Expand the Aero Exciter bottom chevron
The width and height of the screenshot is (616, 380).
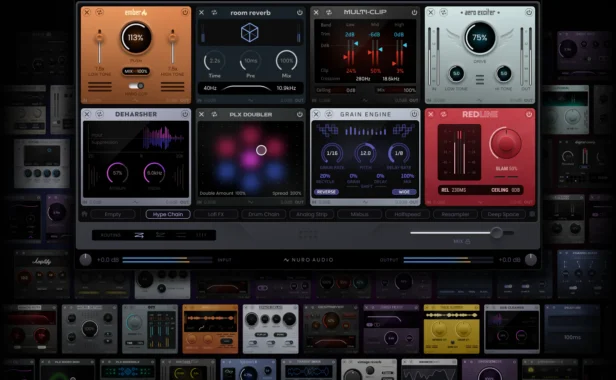480,101
